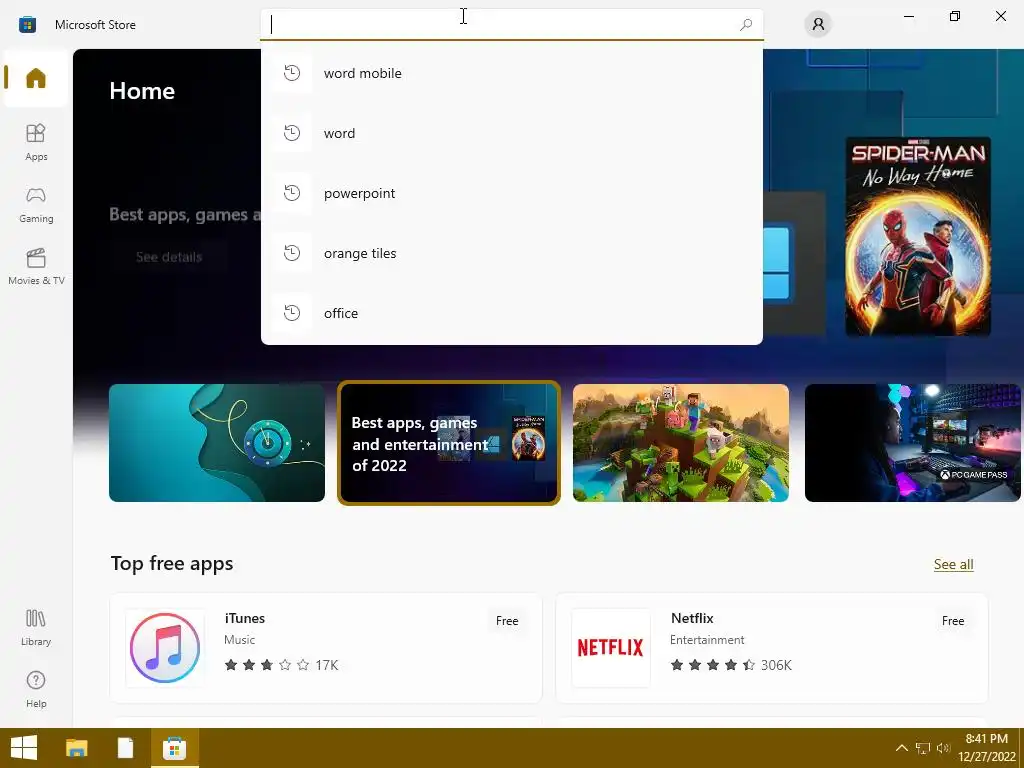Open the Home section in the sidebar
Viewport: 1024px width, 768px height.
tap(36, 78)
